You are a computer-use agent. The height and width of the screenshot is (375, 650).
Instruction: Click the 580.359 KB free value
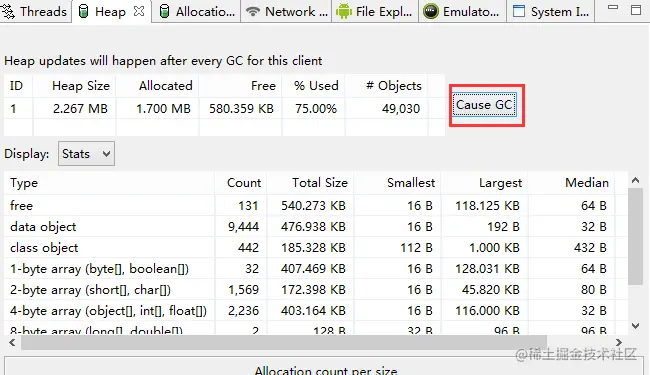241,109
